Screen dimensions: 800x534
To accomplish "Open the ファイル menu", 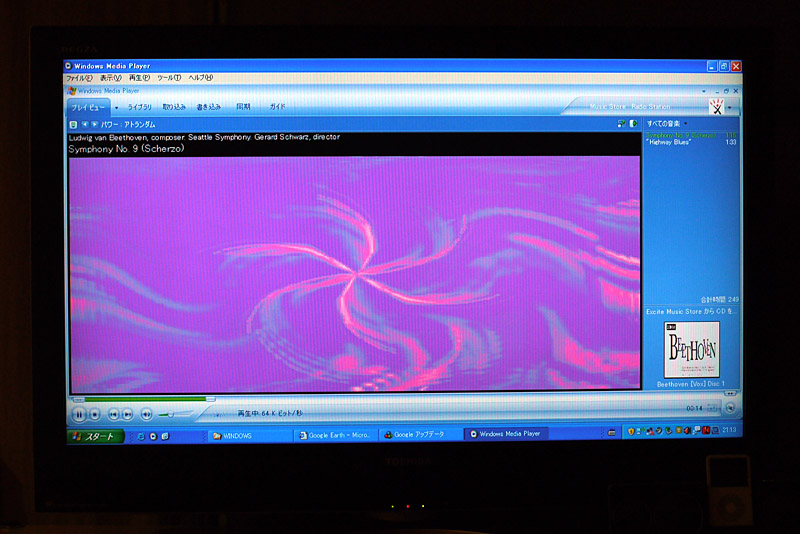I will [79, 78].
